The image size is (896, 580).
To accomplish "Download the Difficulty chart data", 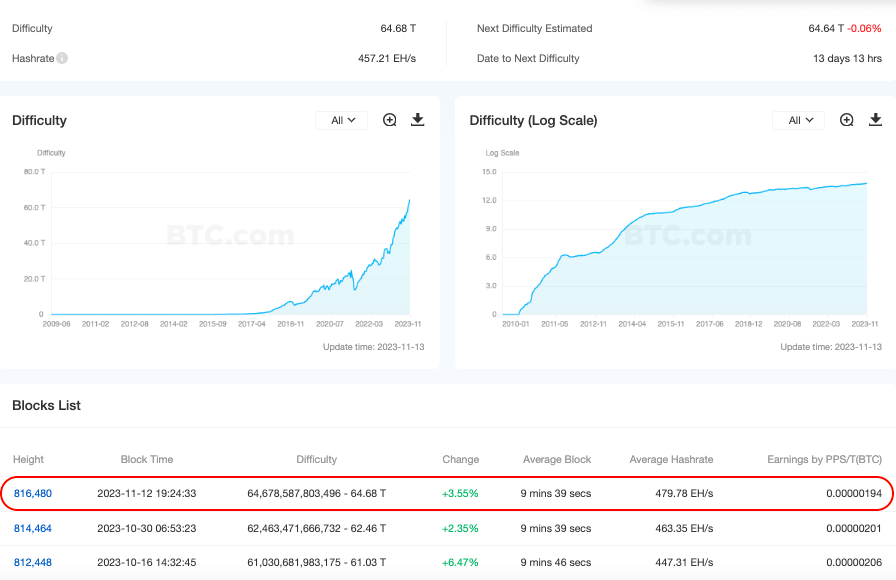I will (x=418, y=120).
